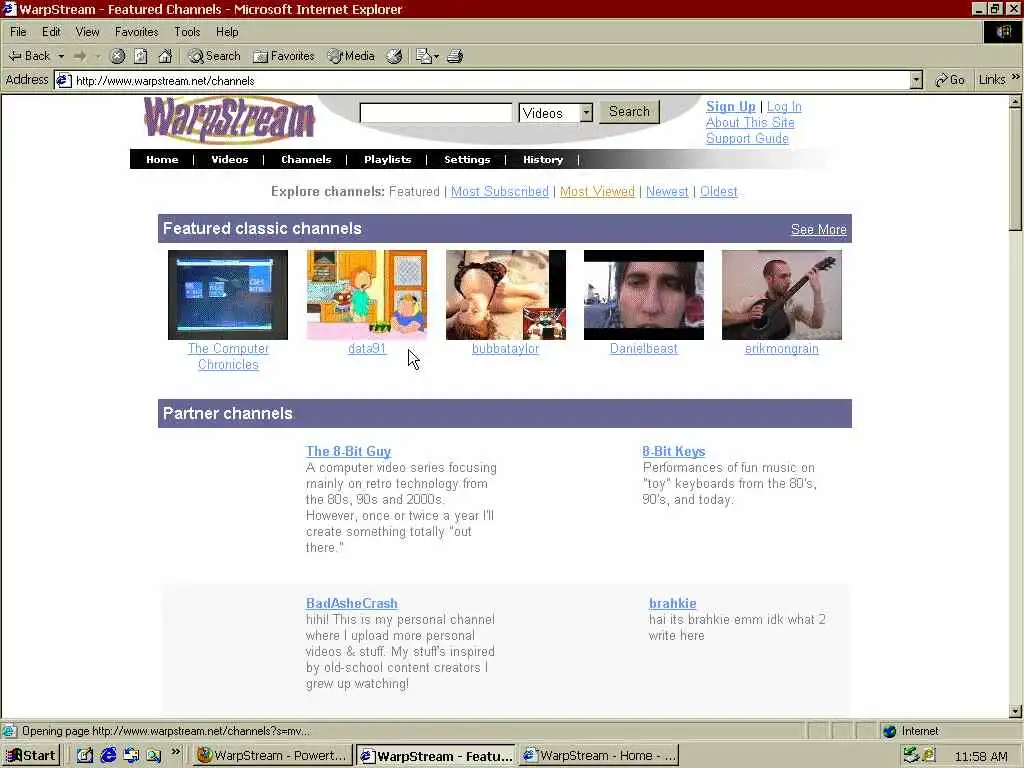Click the Back arrow toolbar button
Image resolution: width=1024 pixels, height=768 pixels.
(x=29, y=56)
